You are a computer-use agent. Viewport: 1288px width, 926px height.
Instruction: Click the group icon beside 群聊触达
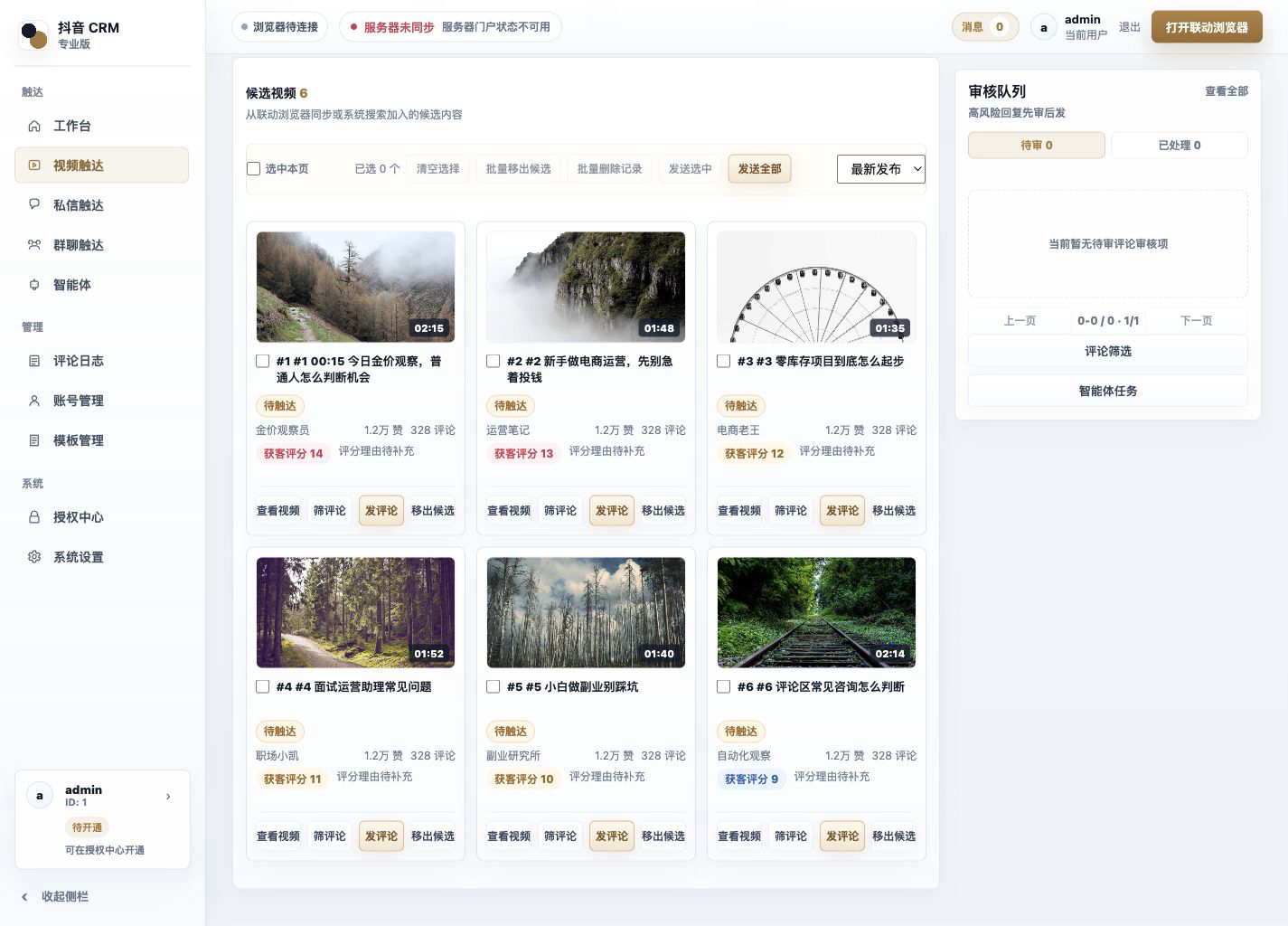(34, 245)
